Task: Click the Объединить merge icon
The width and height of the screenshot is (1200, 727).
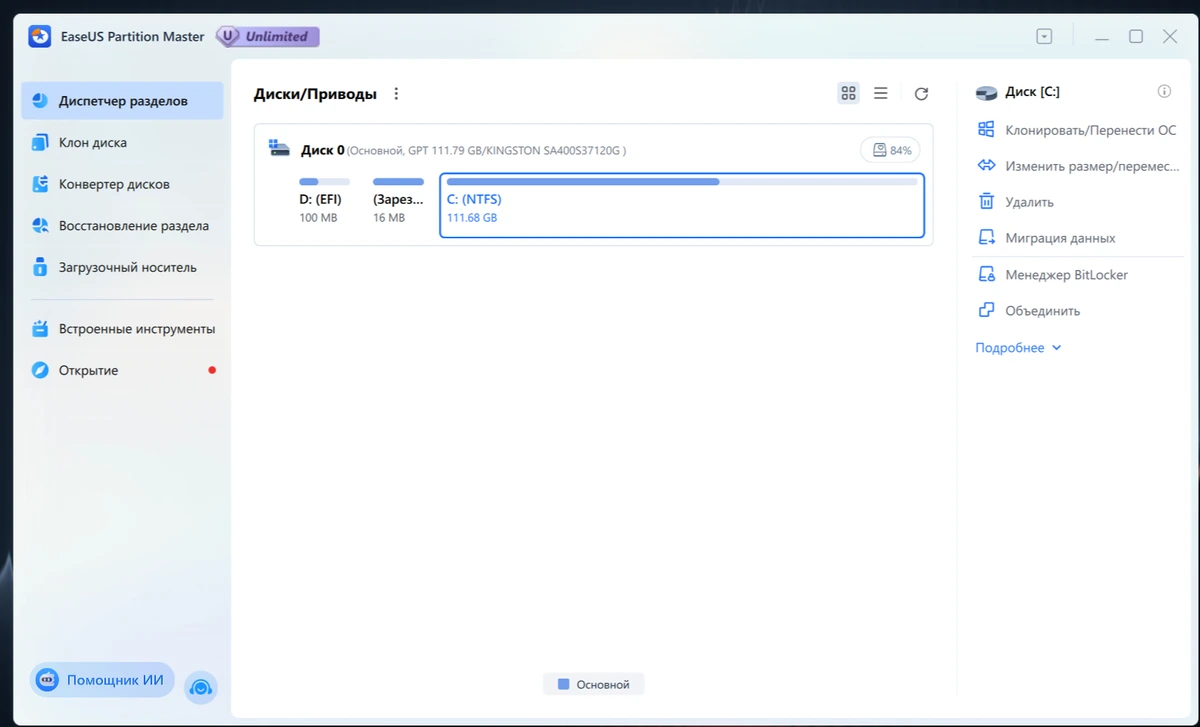Action: [986, 311]
